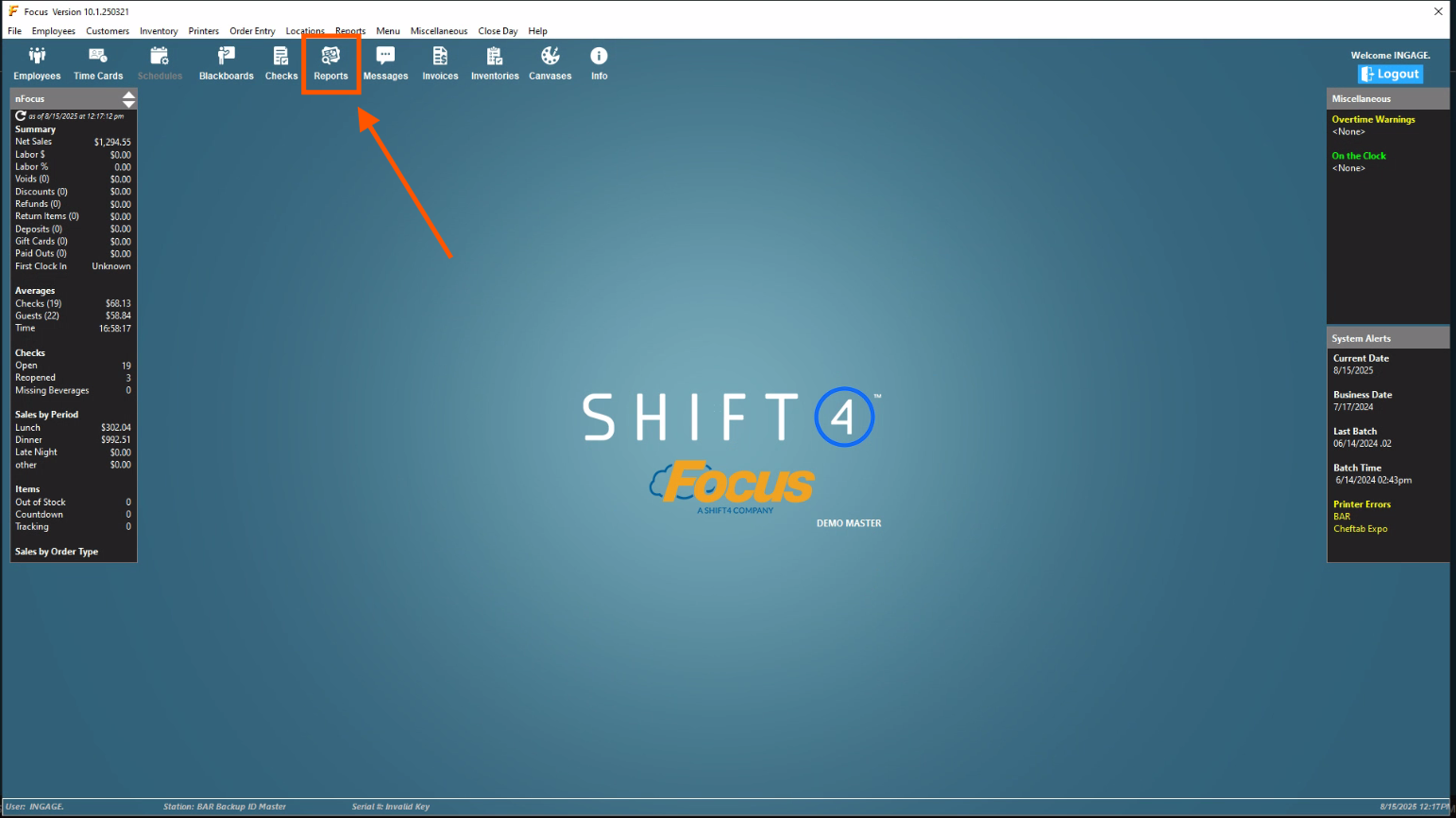The height and width of the screenshot is (818, 1456).
Task: Select the Lunch sales row
Action: [x=73, y=428]
